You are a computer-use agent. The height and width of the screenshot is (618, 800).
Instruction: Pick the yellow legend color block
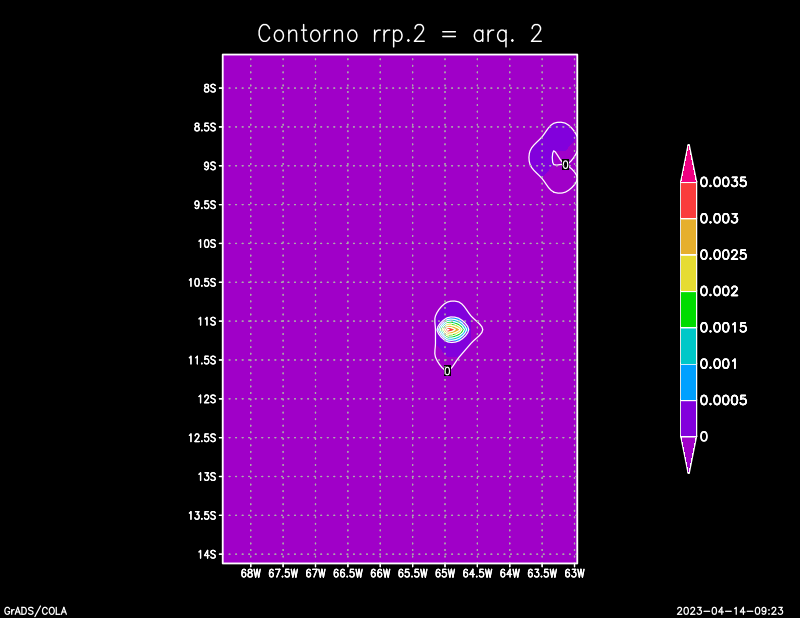click(x=688, y=272)
